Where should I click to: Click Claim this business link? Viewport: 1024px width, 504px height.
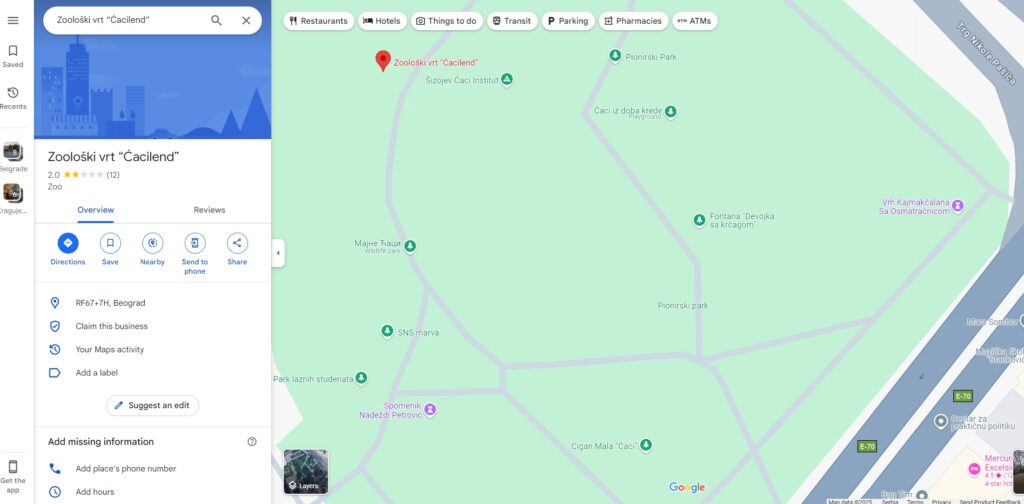pos(111,326)
